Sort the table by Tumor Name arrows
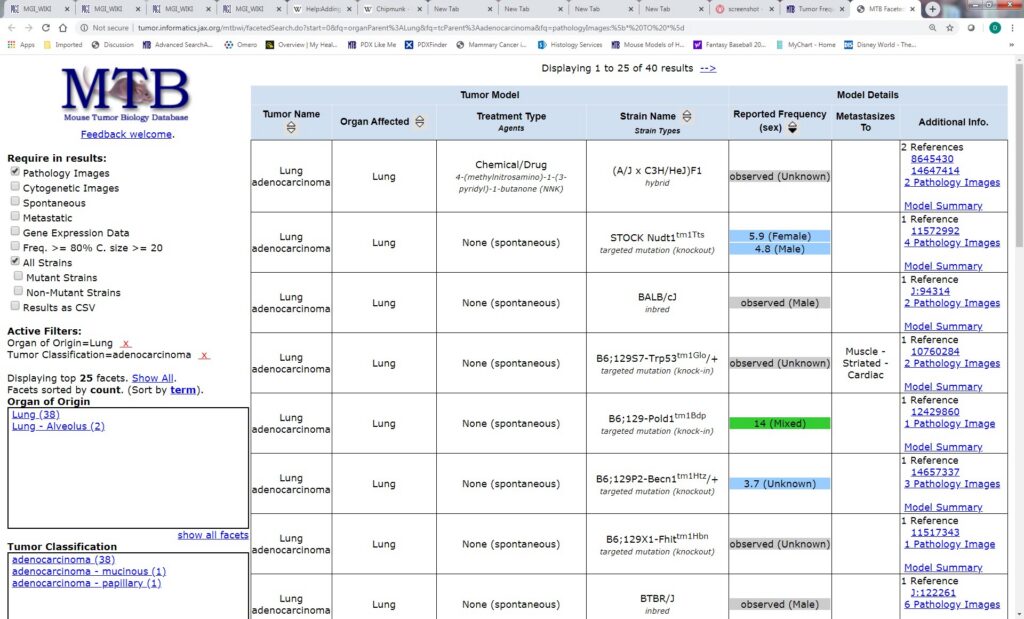The width and height of the screenshot is (1024, 619). pyautogui.click(x=291, y=128)
